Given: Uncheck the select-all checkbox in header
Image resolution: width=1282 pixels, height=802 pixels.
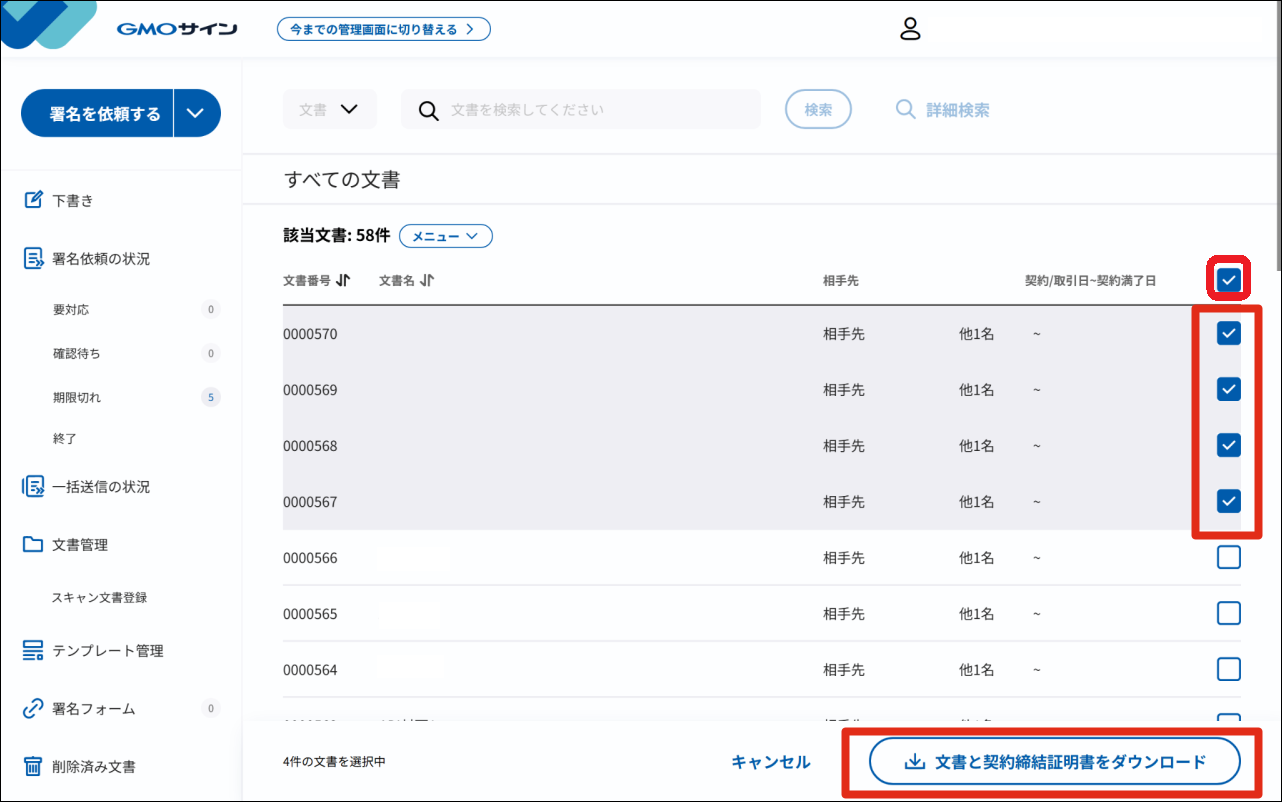Looking at the screenshot, I should 1229,280.
